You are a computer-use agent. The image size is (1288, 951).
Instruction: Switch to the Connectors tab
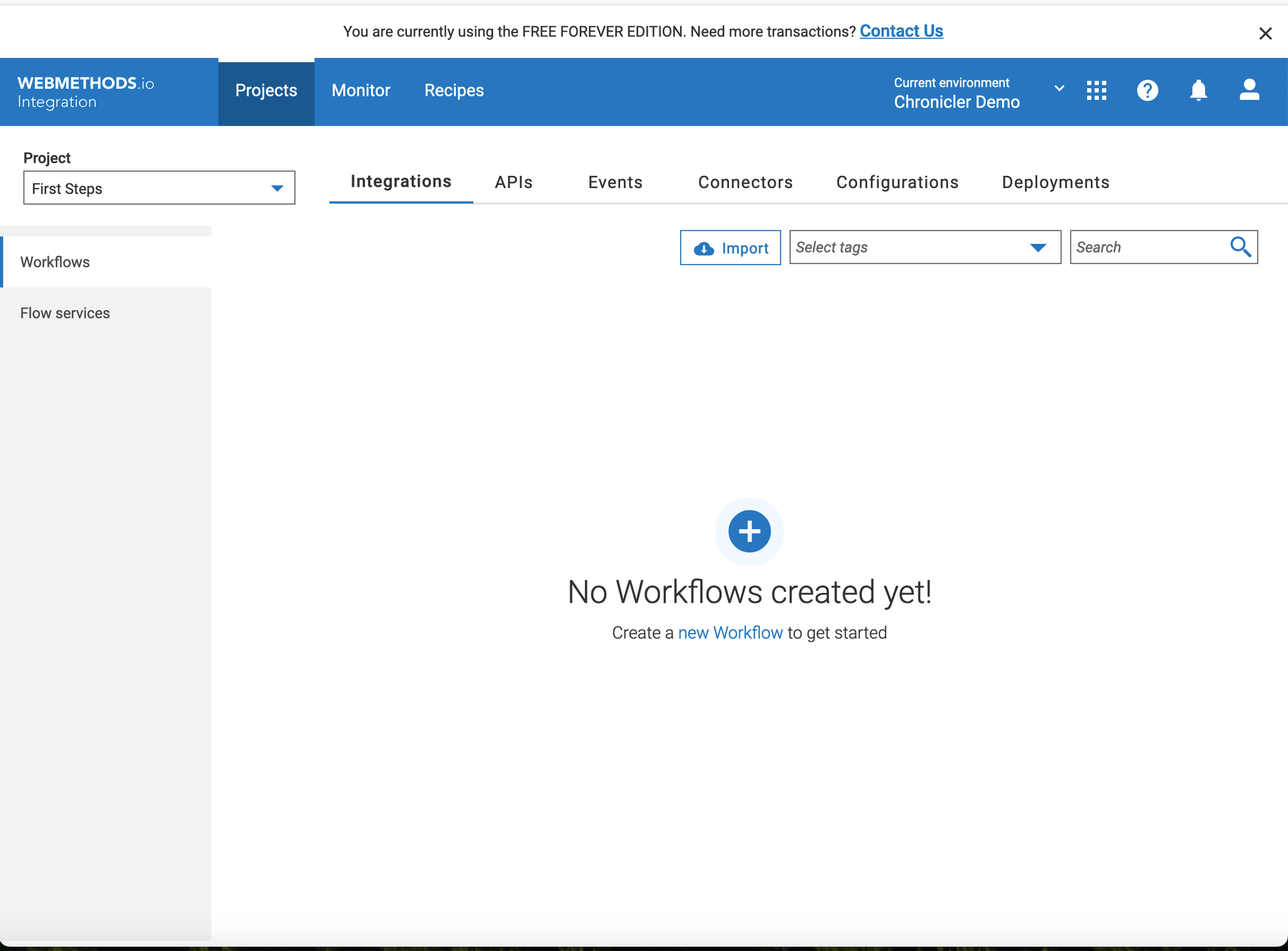(745, 182)
